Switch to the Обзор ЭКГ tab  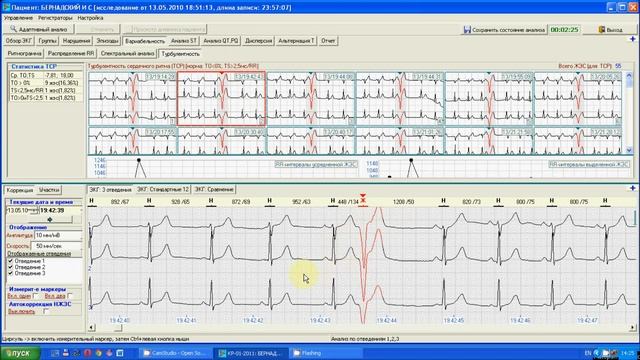click(x=19, y=41)
